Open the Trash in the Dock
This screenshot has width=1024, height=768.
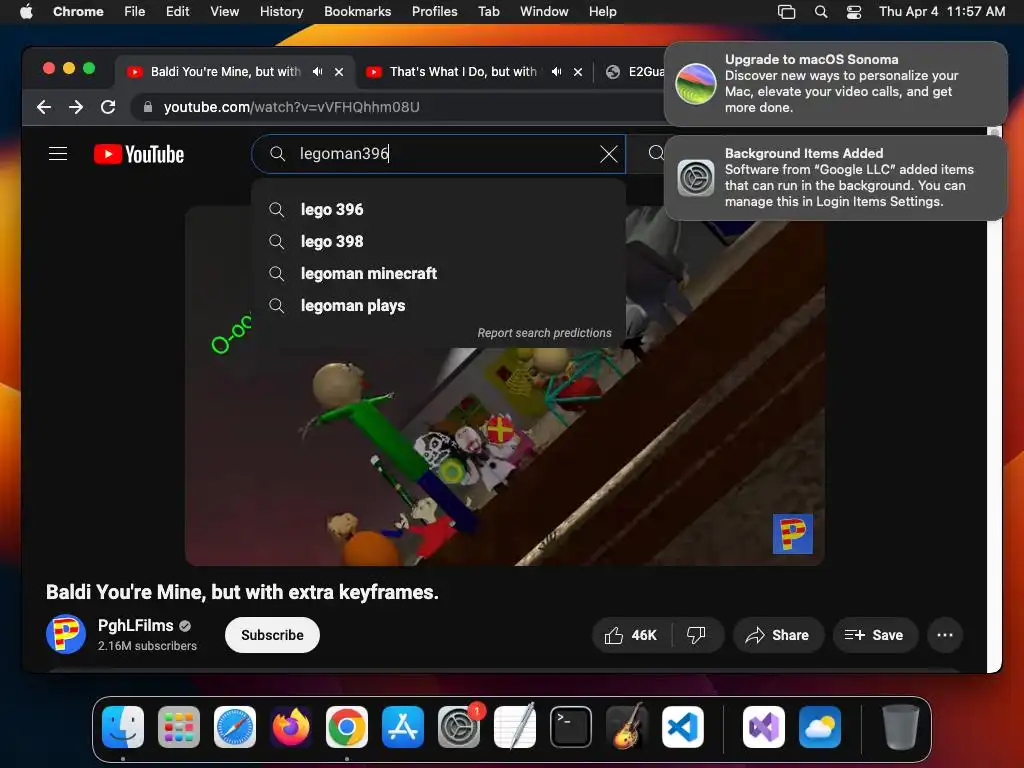click(901, 727)
